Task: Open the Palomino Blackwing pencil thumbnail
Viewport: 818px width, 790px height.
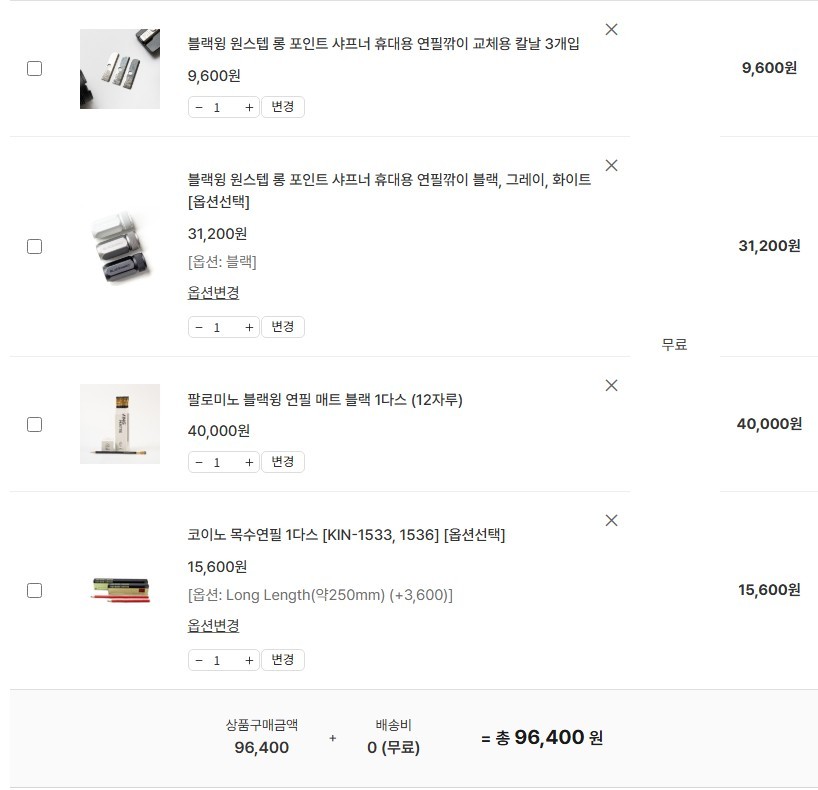Action: [x=120, y=424]
